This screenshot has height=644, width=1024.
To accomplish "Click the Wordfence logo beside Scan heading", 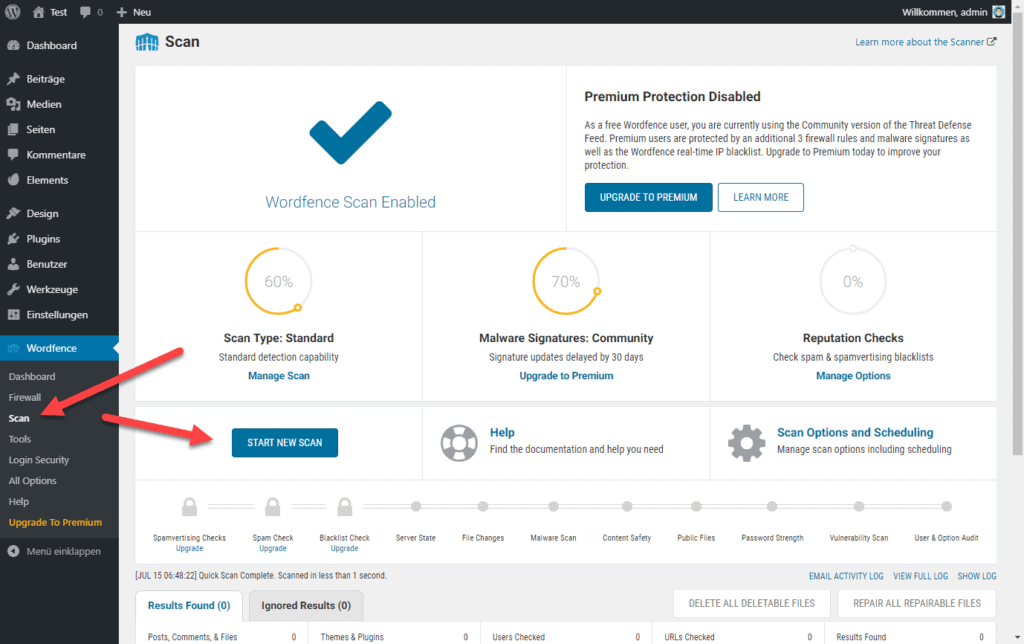I will (x=147, y=42).
